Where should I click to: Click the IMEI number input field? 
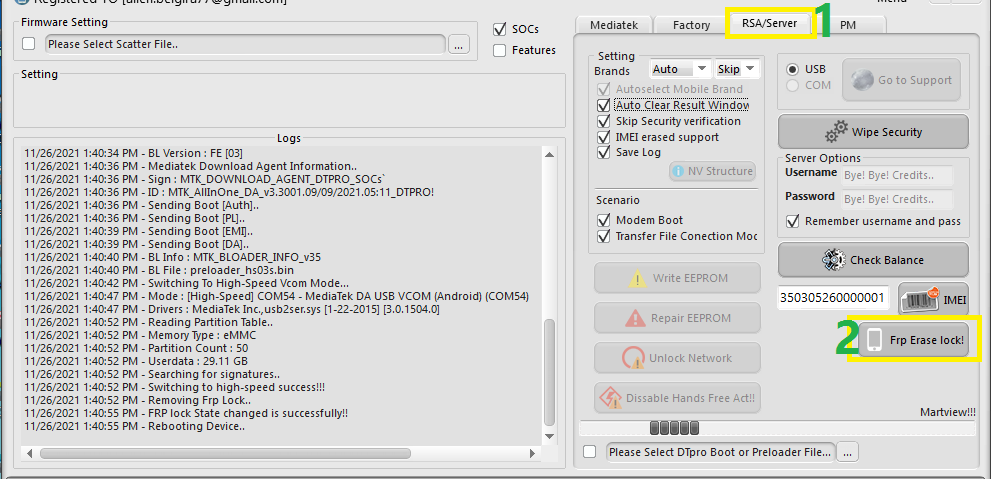pyautogui.click(x=833, y=298)
